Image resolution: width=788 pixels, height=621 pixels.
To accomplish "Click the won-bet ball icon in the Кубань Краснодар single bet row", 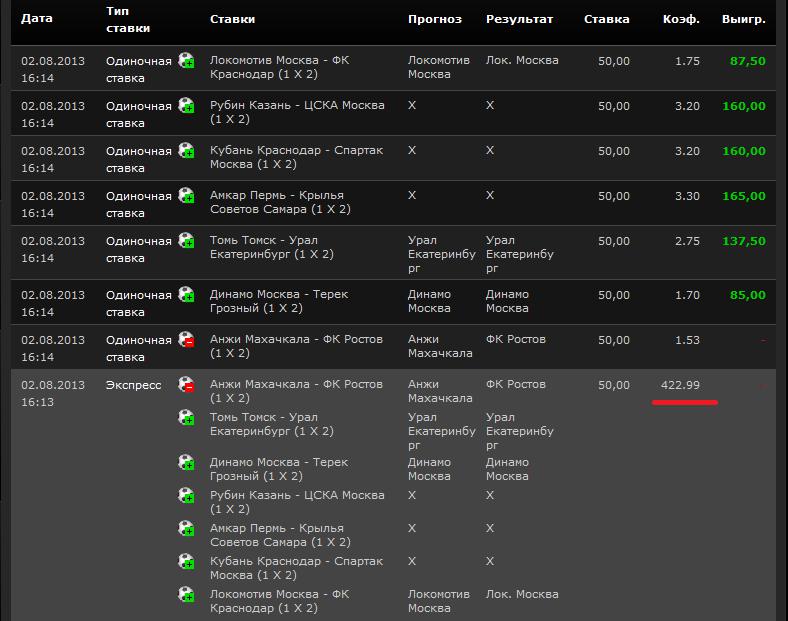I will point(186,150).
